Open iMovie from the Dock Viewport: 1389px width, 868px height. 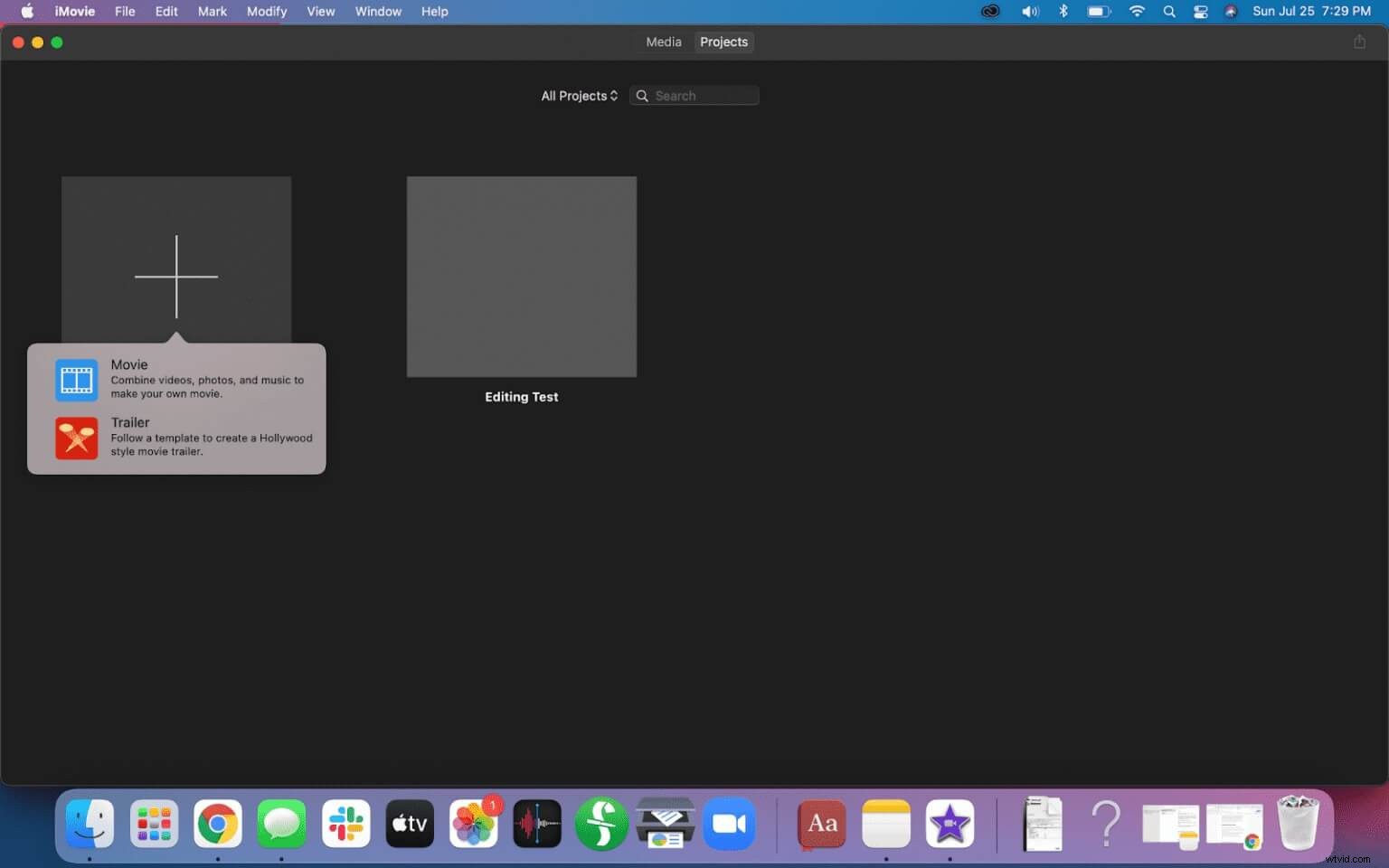[x=950, y=824]
